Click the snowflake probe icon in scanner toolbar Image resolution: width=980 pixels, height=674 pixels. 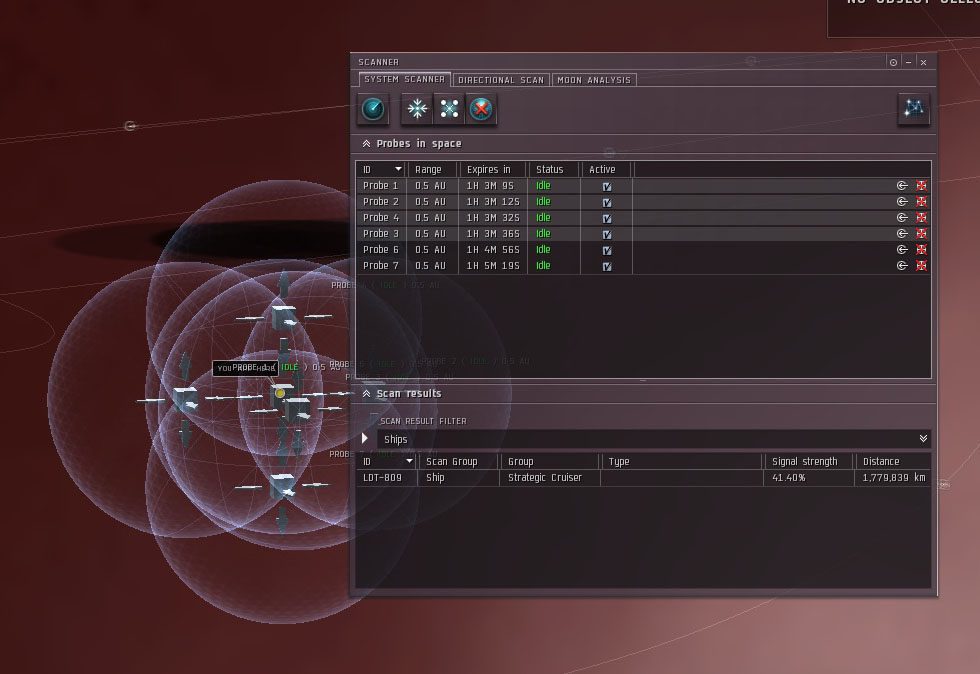pos(417,109)
